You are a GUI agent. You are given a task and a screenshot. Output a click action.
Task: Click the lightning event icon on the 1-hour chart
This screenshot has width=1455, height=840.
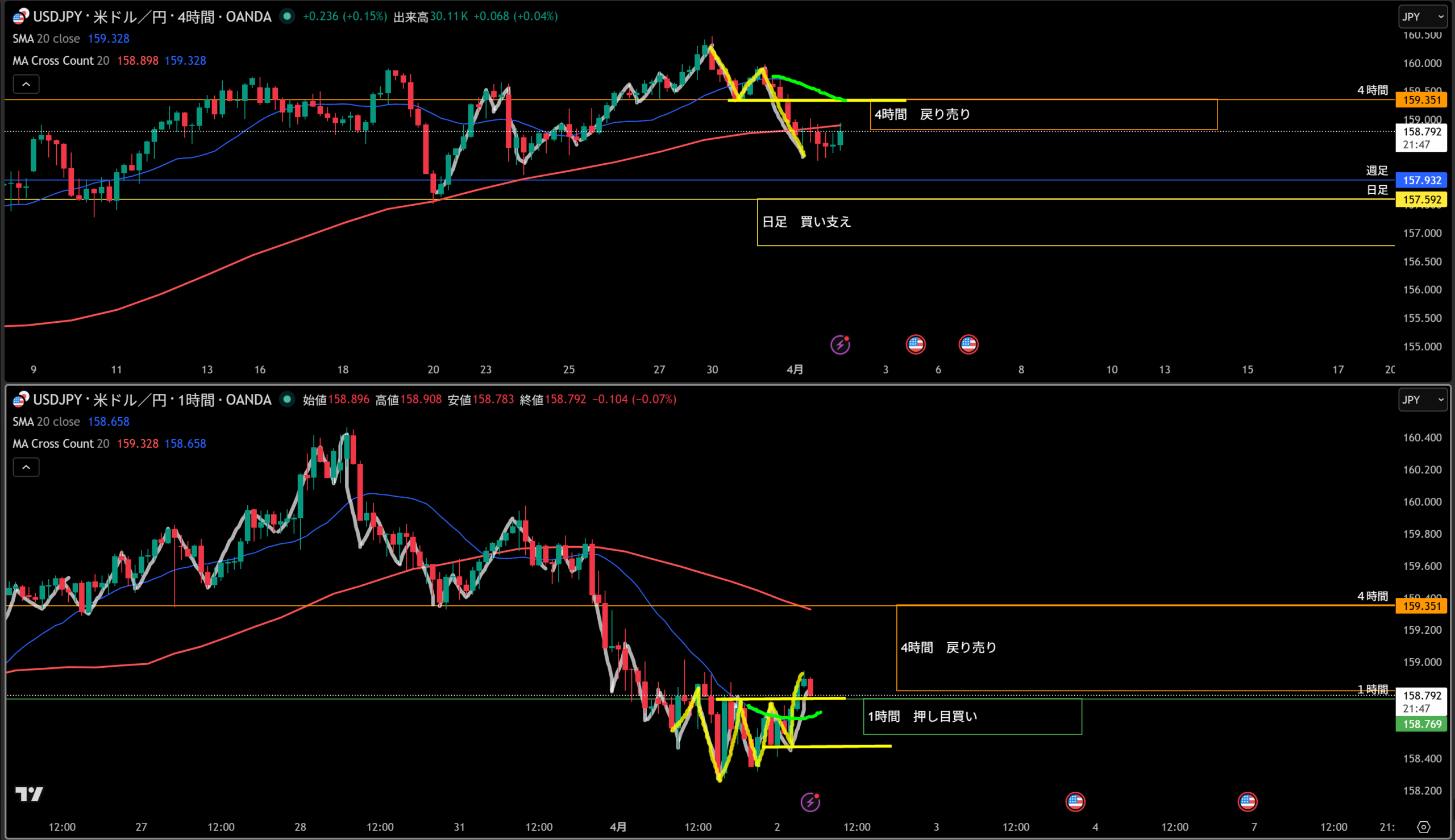[810, 802]
